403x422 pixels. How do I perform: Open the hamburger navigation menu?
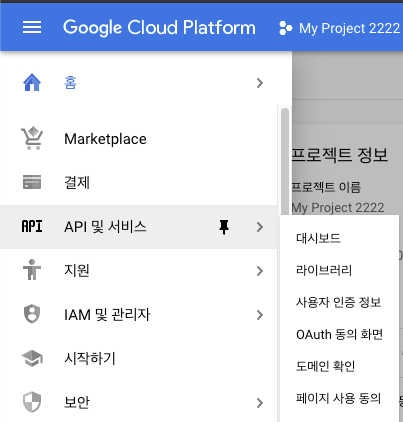point(32,27)
